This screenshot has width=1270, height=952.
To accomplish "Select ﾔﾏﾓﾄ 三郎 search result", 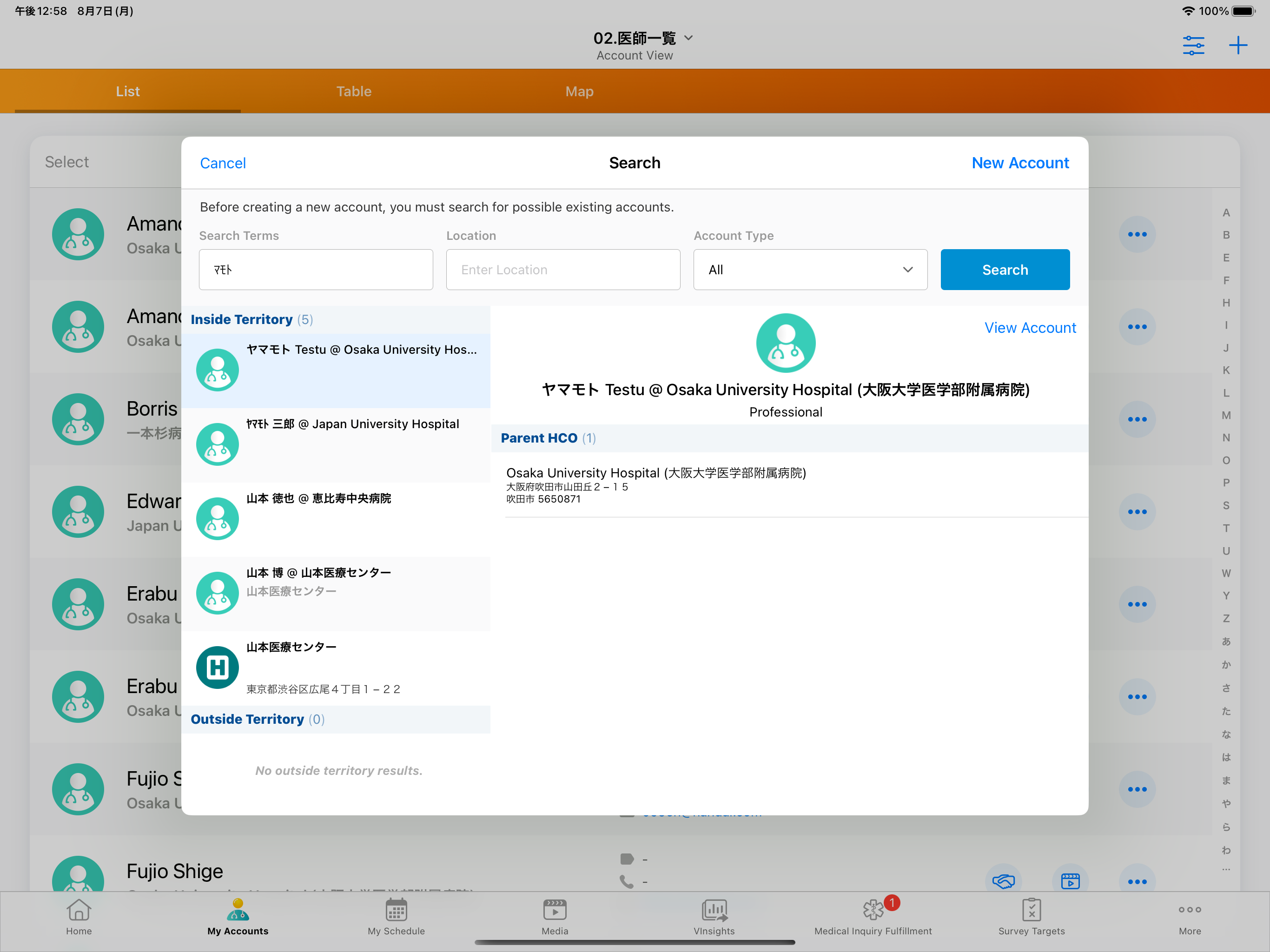I will coord(336,444).
